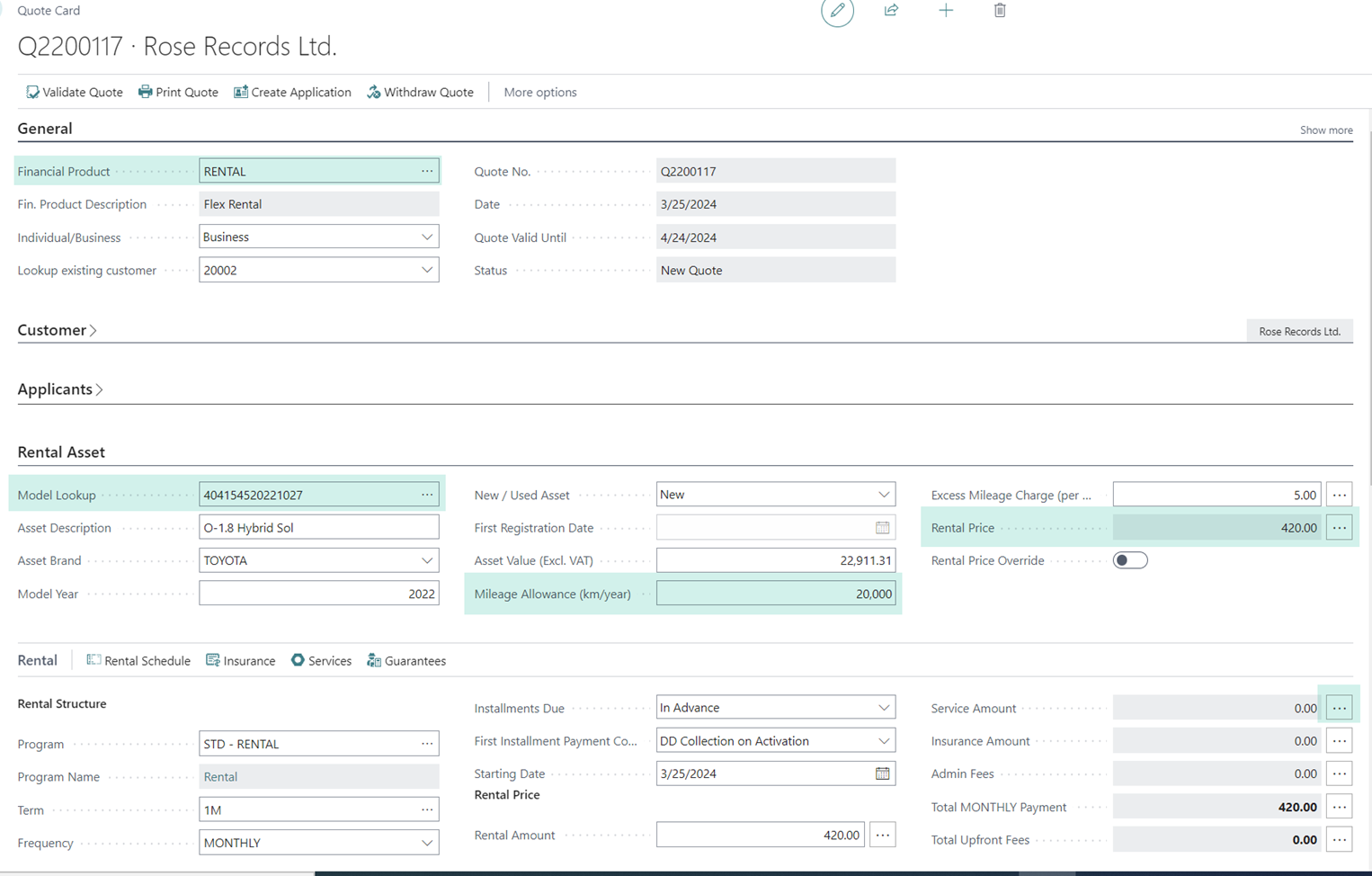This screenshot has width=1372, height=876.
Task: Click ellipsis next to Rental Price
Action: coord(1340,528)
